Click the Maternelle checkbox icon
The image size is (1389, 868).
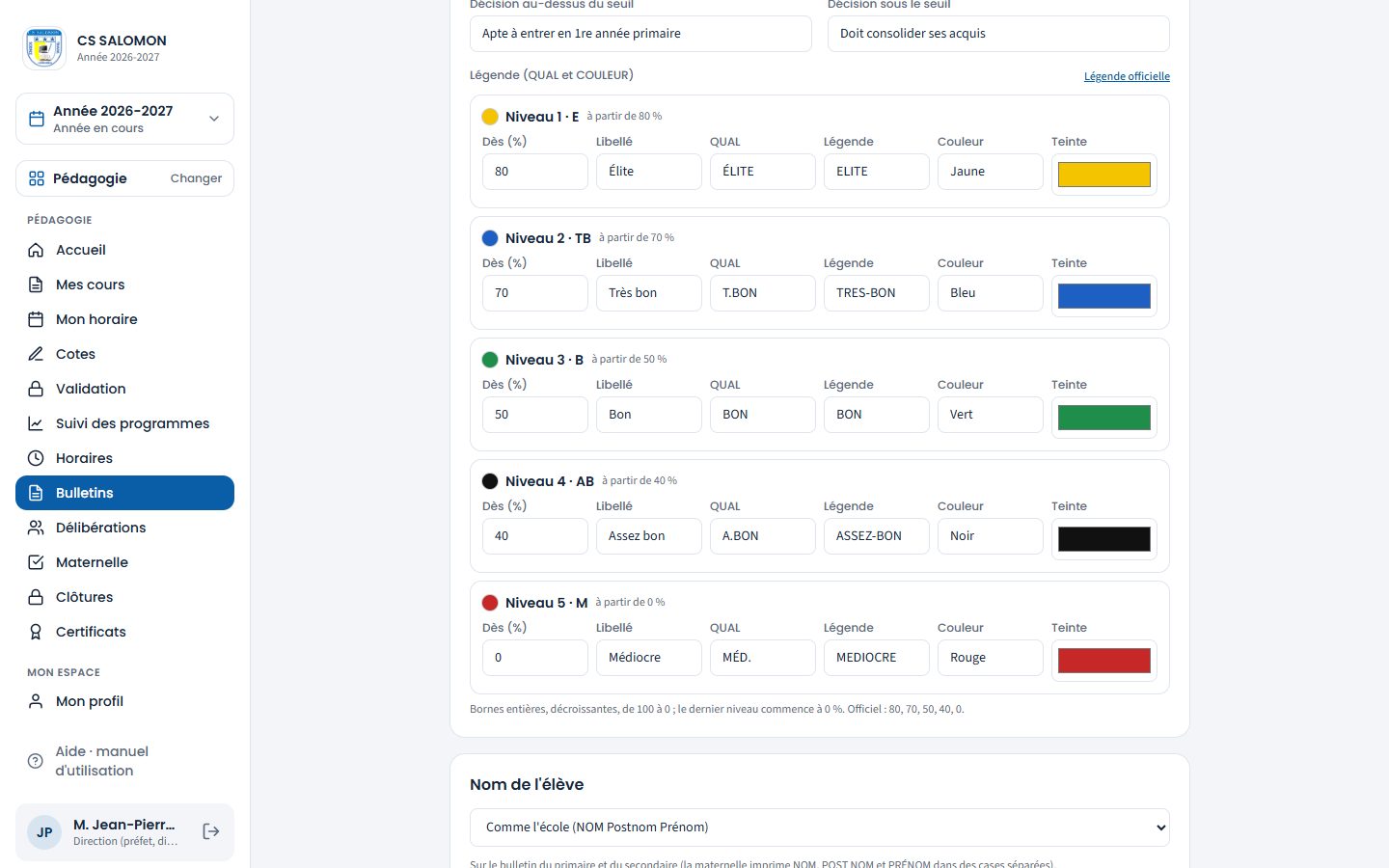(x=36, y=562)
